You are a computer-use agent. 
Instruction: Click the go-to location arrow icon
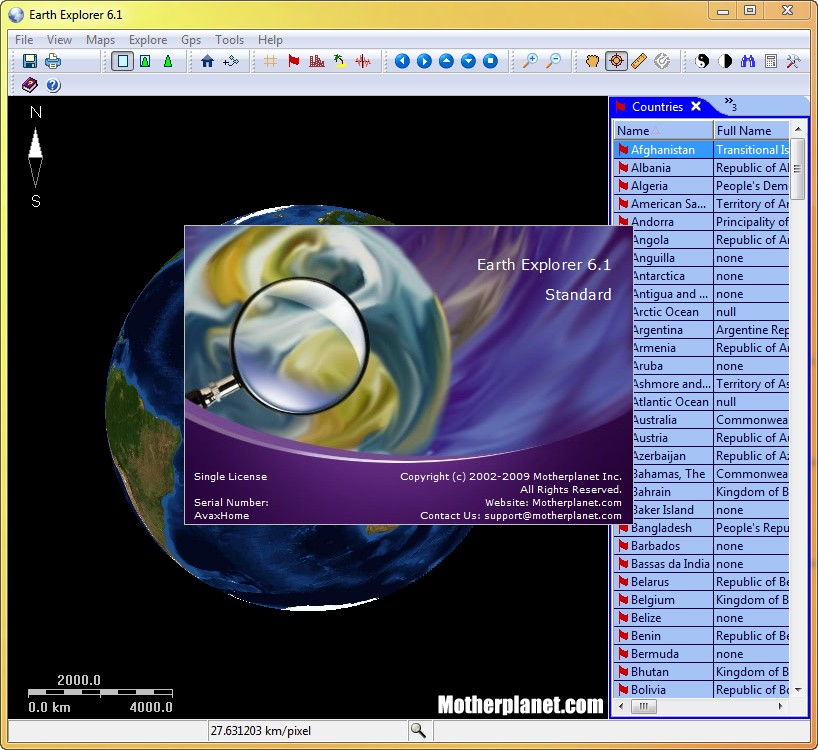(x=231, y=61)
